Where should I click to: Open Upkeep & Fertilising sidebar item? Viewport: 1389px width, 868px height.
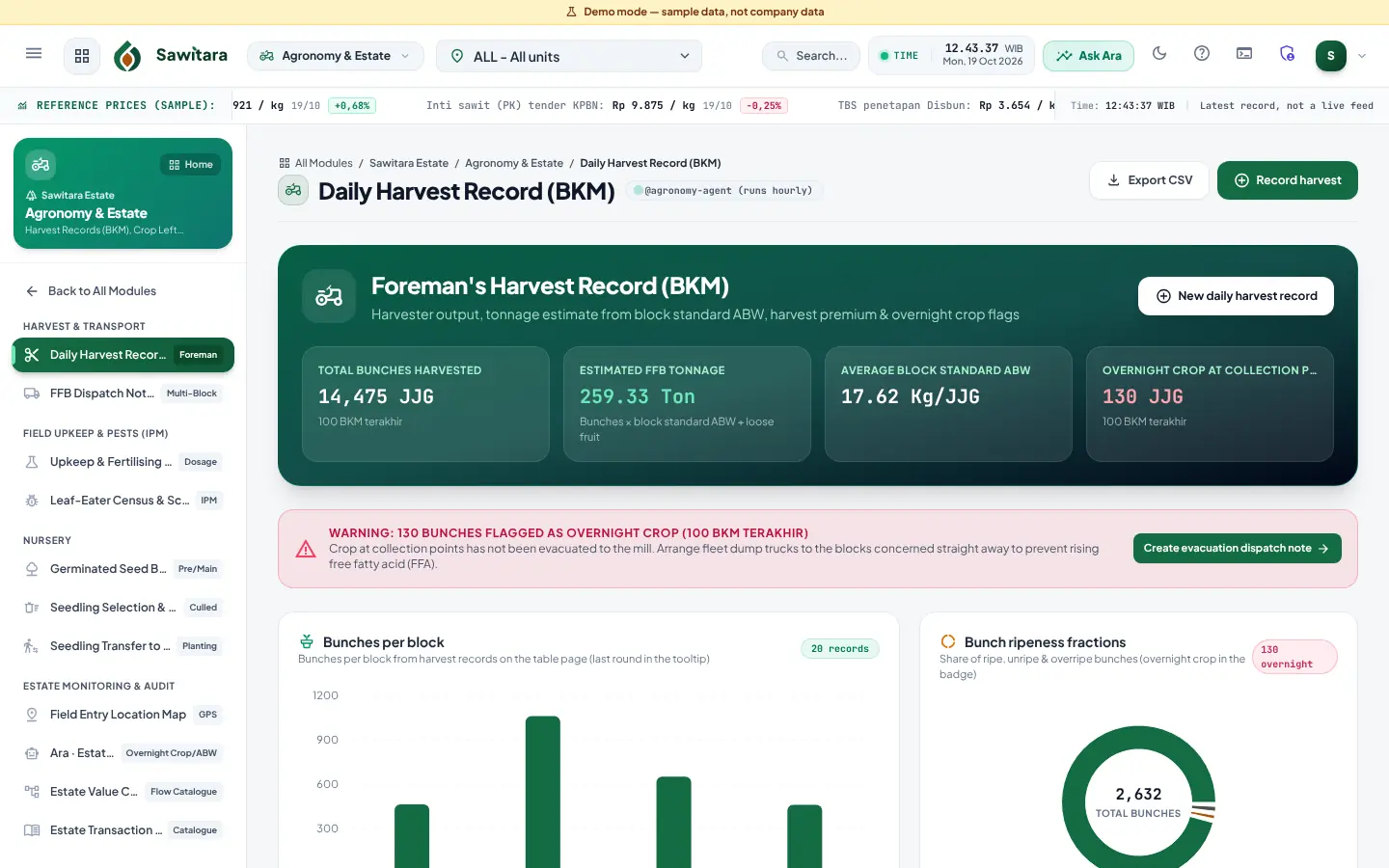(x=123, y=462)
